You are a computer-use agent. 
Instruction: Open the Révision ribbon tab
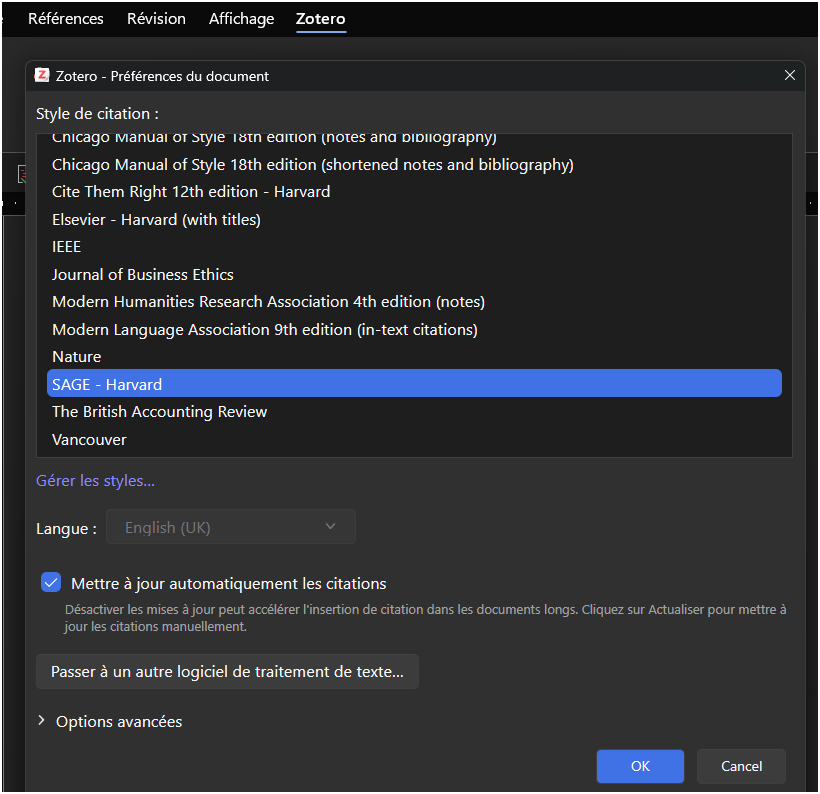coord(156,19)
